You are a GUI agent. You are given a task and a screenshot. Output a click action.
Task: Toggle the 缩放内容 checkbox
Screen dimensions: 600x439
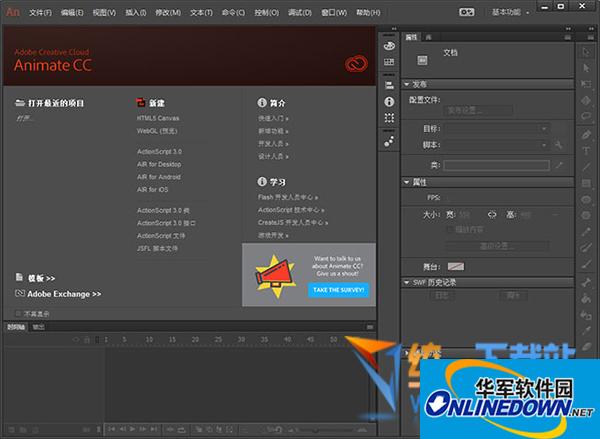click(450, 229)
